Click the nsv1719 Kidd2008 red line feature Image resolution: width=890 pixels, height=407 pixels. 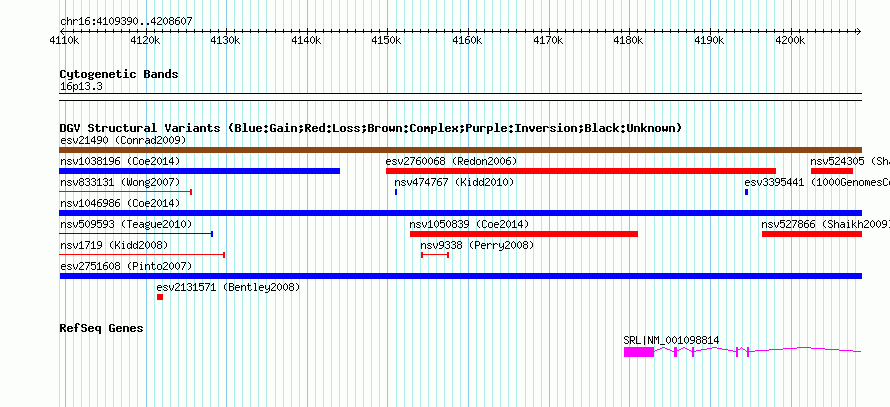click(142, 255)
